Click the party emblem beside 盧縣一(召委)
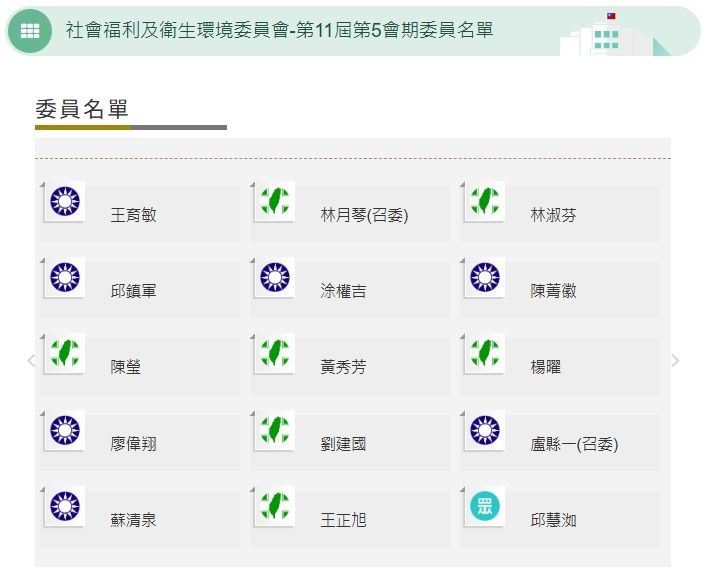 pyautogui.click(x=485, y=431)
